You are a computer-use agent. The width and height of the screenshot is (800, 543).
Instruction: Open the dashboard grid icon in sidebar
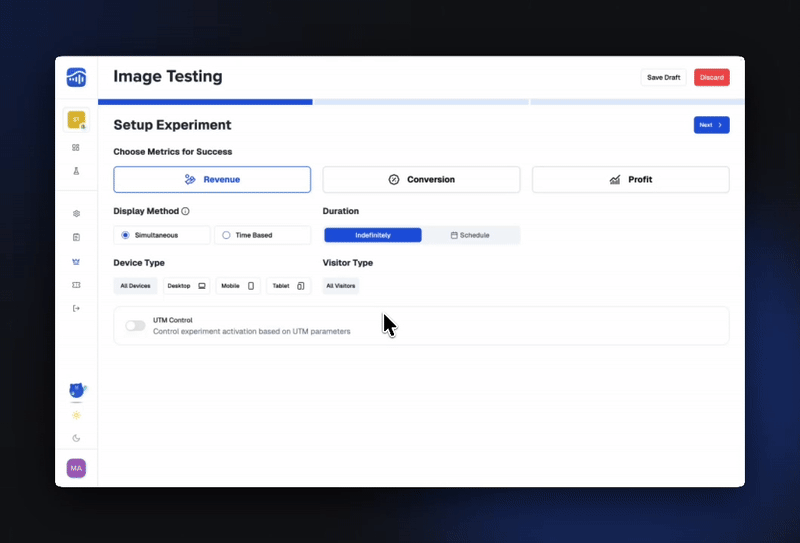point(76,147)
